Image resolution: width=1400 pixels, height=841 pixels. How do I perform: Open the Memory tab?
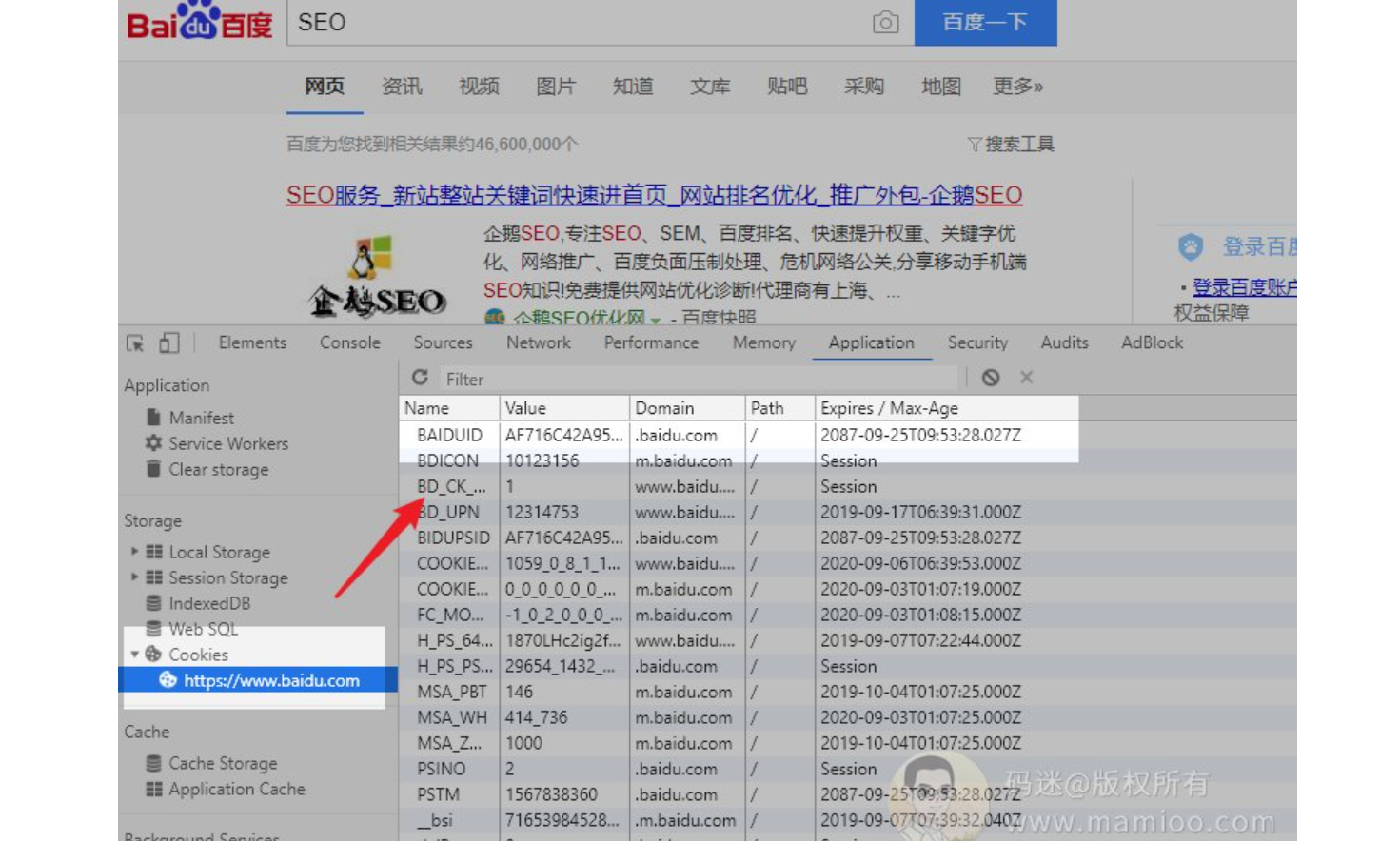tap(764, 342)
